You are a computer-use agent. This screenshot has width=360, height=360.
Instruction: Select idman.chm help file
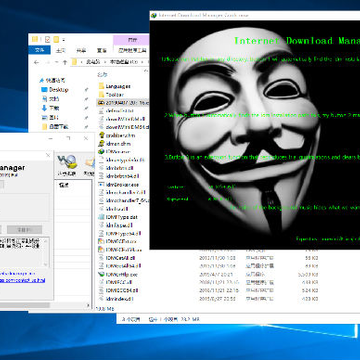click(118, 144)
